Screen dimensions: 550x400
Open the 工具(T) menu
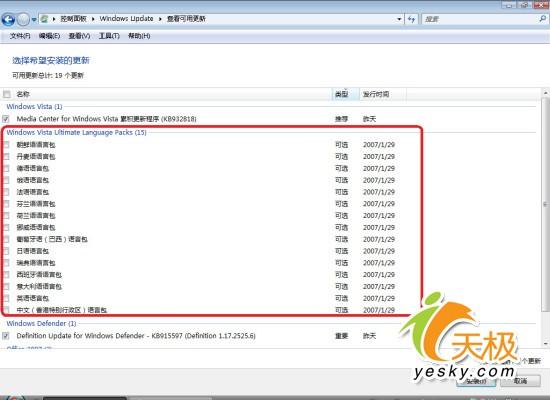[x=109, y=36]
